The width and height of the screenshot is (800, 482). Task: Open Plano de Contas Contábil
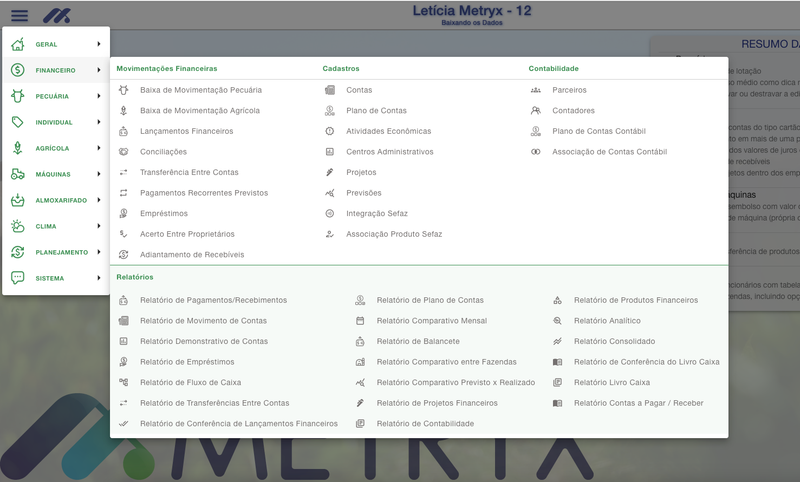[599, 131]
